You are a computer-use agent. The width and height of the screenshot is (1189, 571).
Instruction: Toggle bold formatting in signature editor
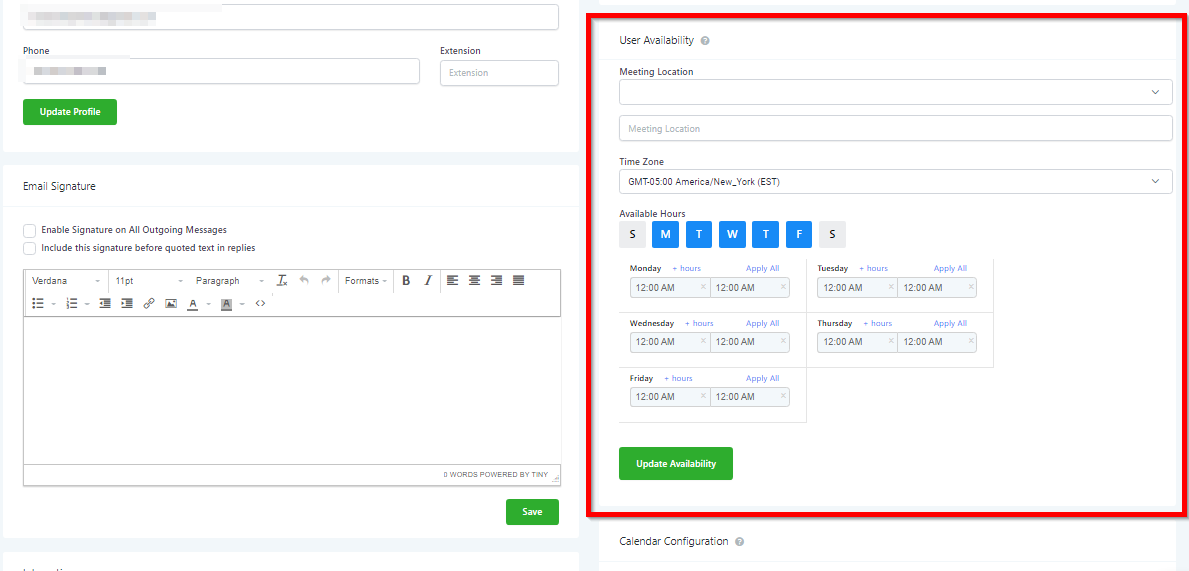(x=406, y=281)
